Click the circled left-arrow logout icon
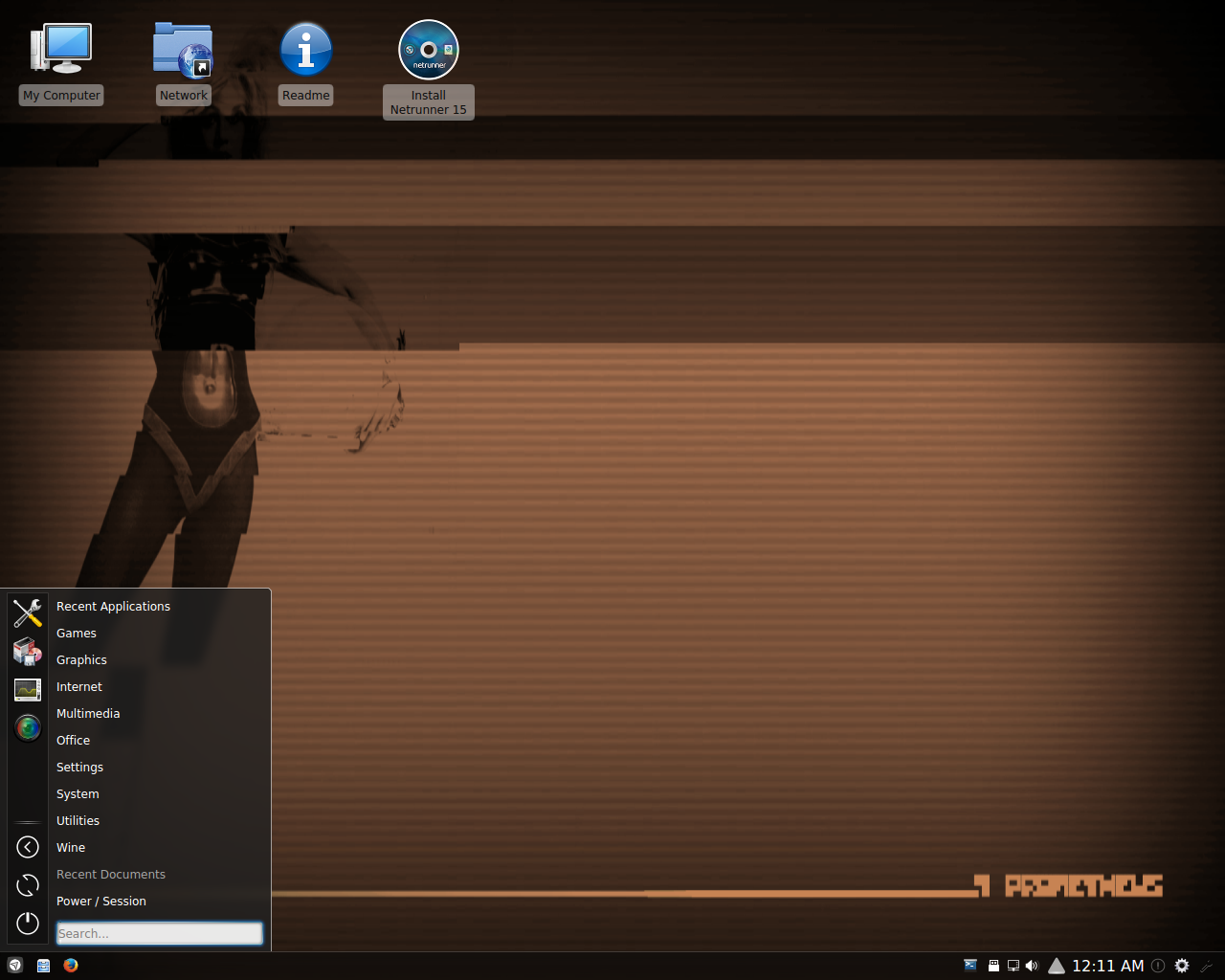 coord(28,847)
